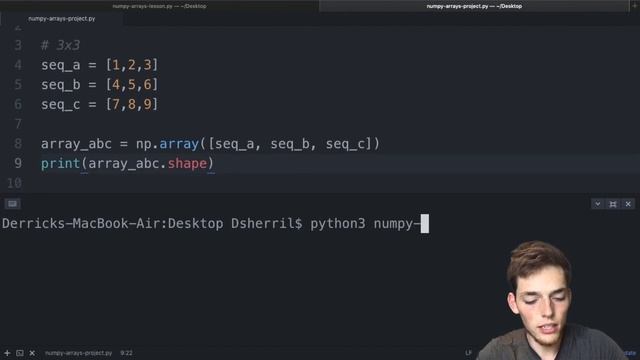Select line number 9 in the gutter
Viewport: 640px width, 360px height.
point(18,163)
